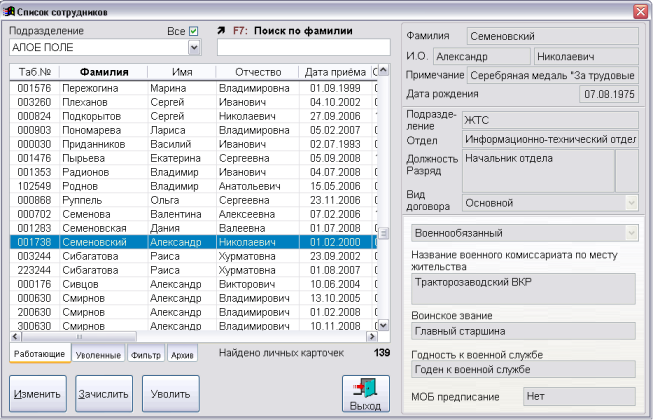Select Сибагатова row with number 223244
Screen dimensions: 653x420
(194, 270)
